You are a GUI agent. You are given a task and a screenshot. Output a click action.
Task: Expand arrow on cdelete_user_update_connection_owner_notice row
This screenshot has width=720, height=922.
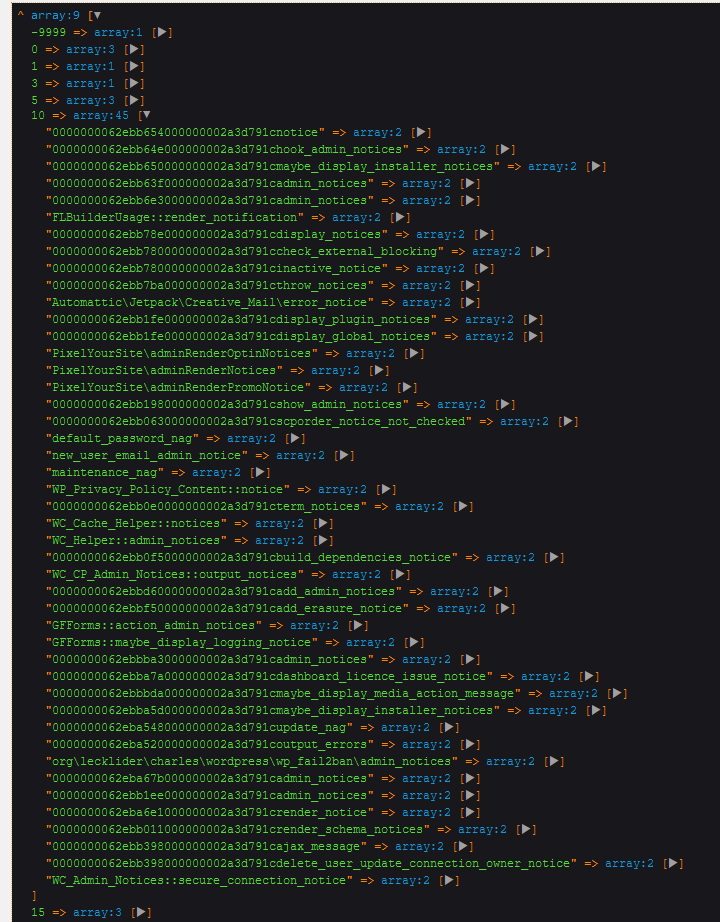(x=672, y=864)
